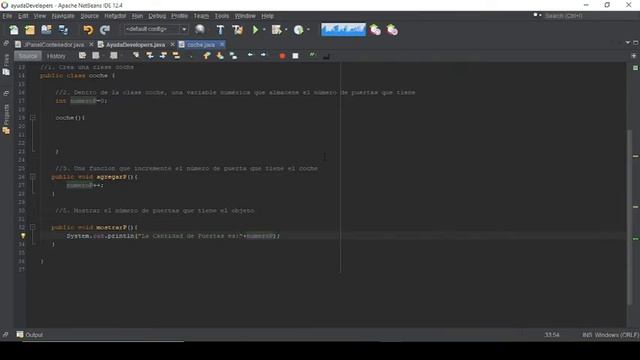Close the AyudaDevelopers.java tab
Image resolution: width=640 pixels, height=360 pixels.
coord(172,44)
